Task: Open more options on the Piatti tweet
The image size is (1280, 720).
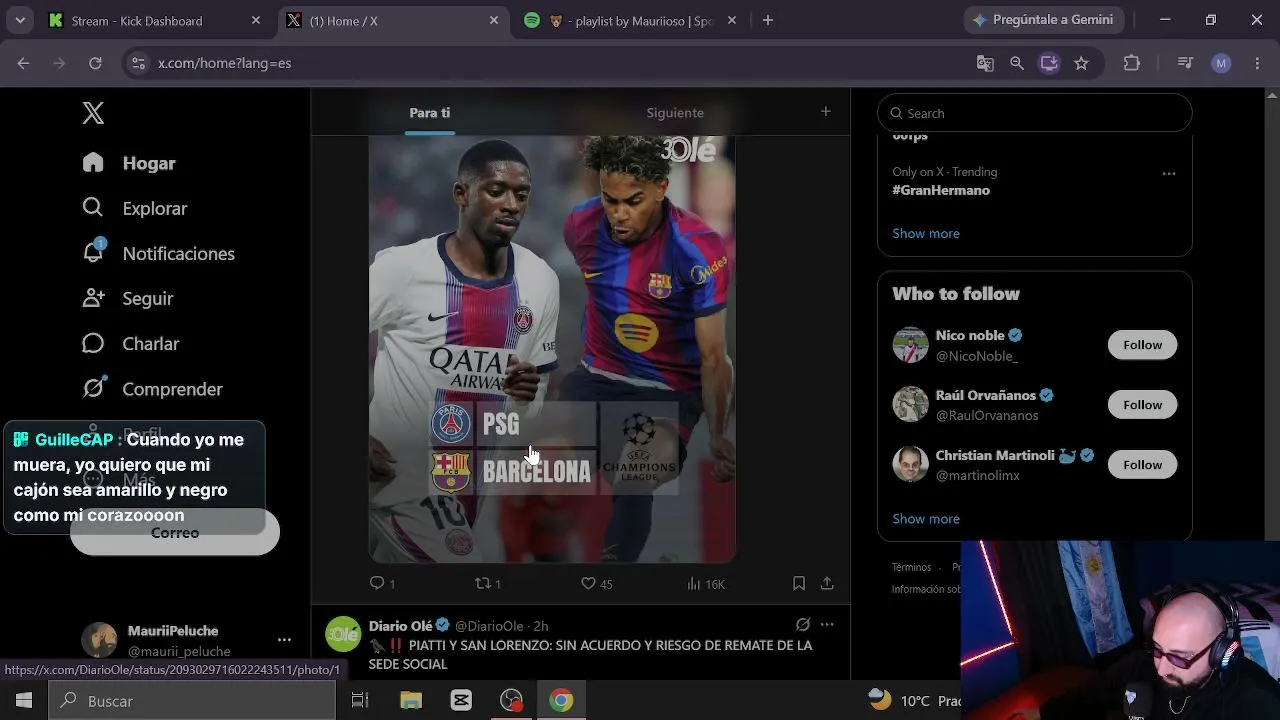Action: (x=827, y=625)
